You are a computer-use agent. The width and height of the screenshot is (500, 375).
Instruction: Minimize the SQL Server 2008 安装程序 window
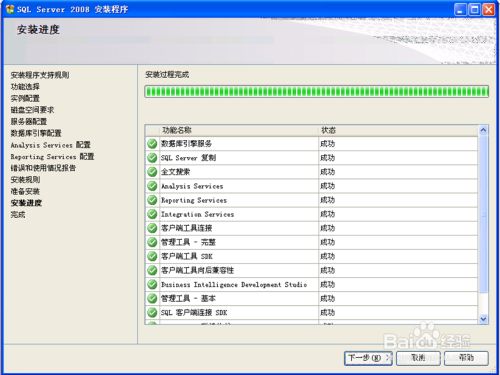[x=460, y=9]
